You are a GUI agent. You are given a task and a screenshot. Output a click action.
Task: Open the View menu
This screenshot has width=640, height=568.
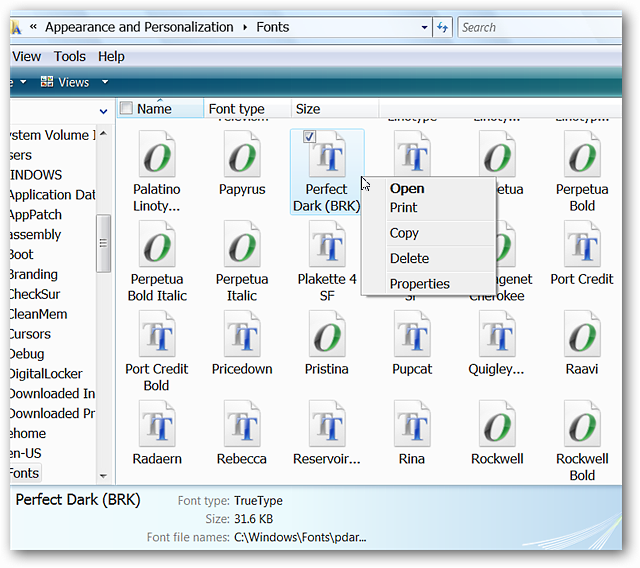(x=27, y=56)
